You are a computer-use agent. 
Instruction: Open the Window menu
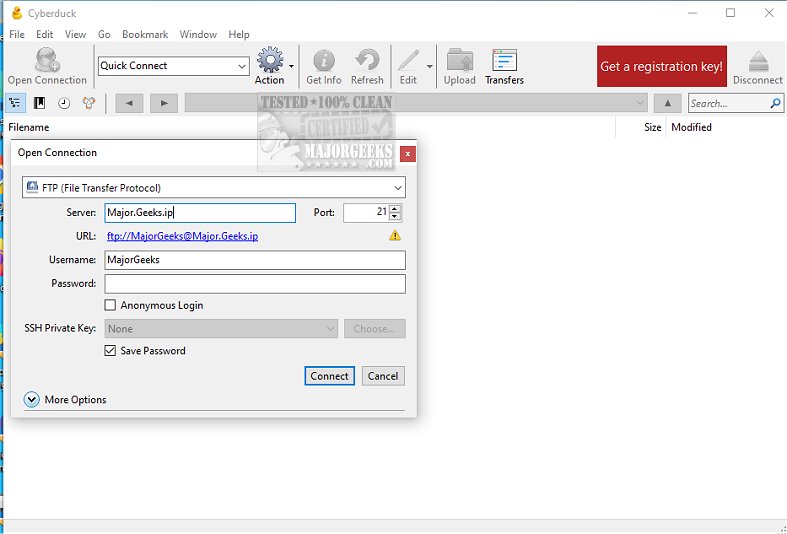click(198, 34)
